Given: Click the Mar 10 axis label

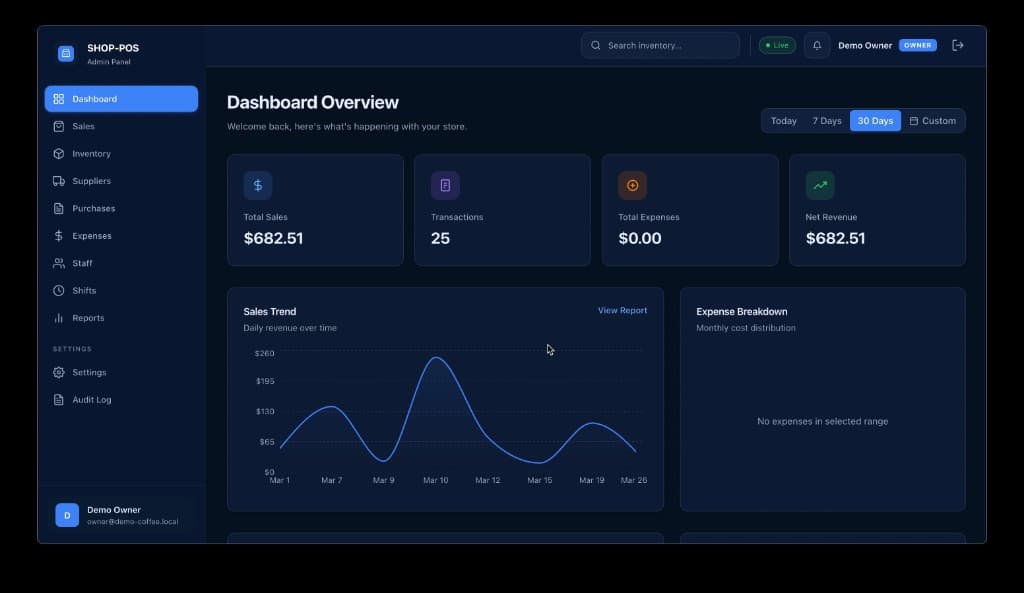Looking at the screenshot, I should (436, 480).
